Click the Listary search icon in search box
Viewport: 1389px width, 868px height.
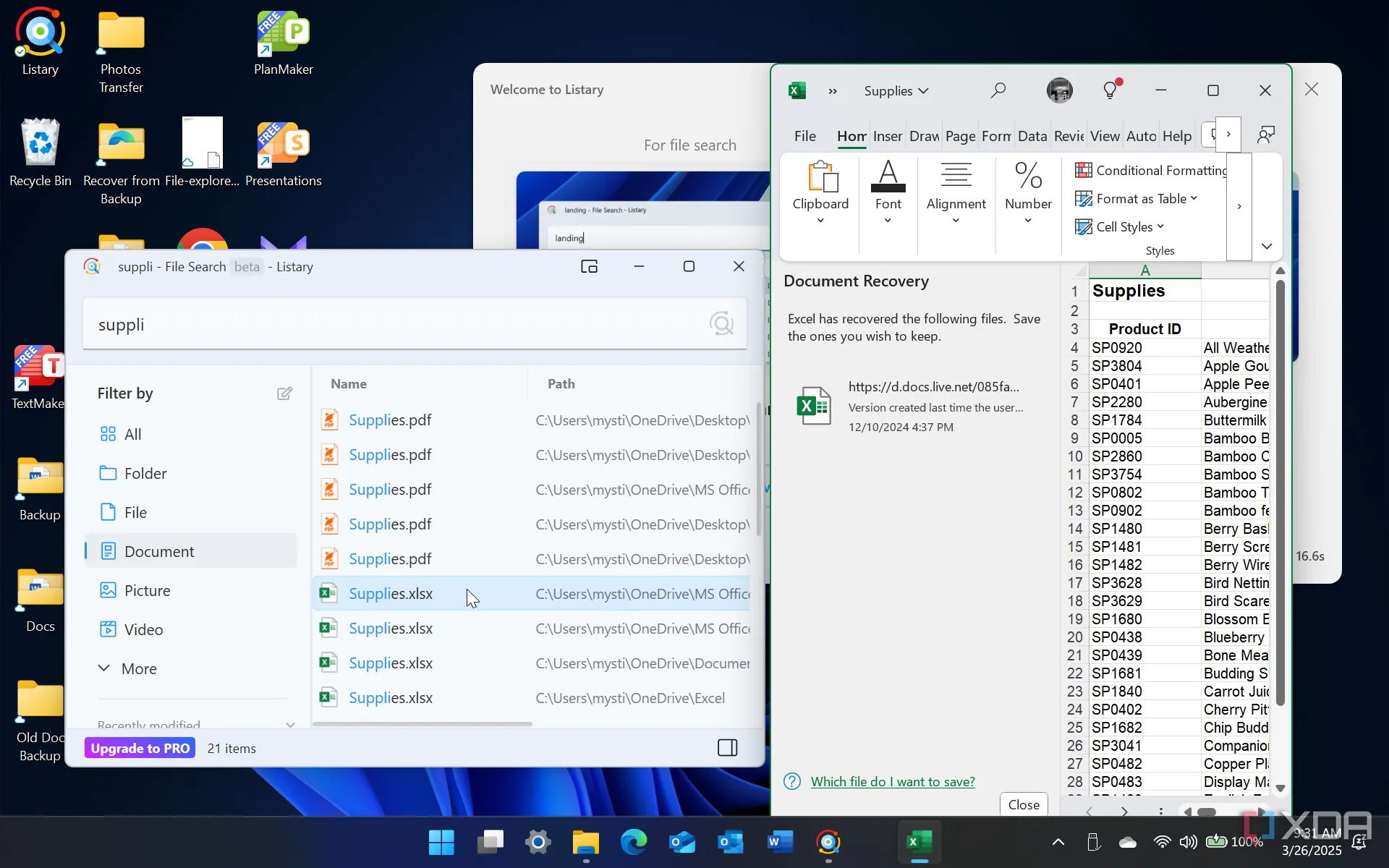(721, 324)
